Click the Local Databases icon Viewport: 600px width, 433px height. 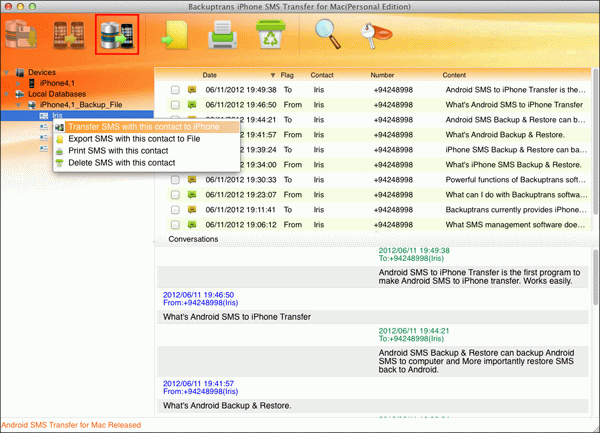point(20,94)
